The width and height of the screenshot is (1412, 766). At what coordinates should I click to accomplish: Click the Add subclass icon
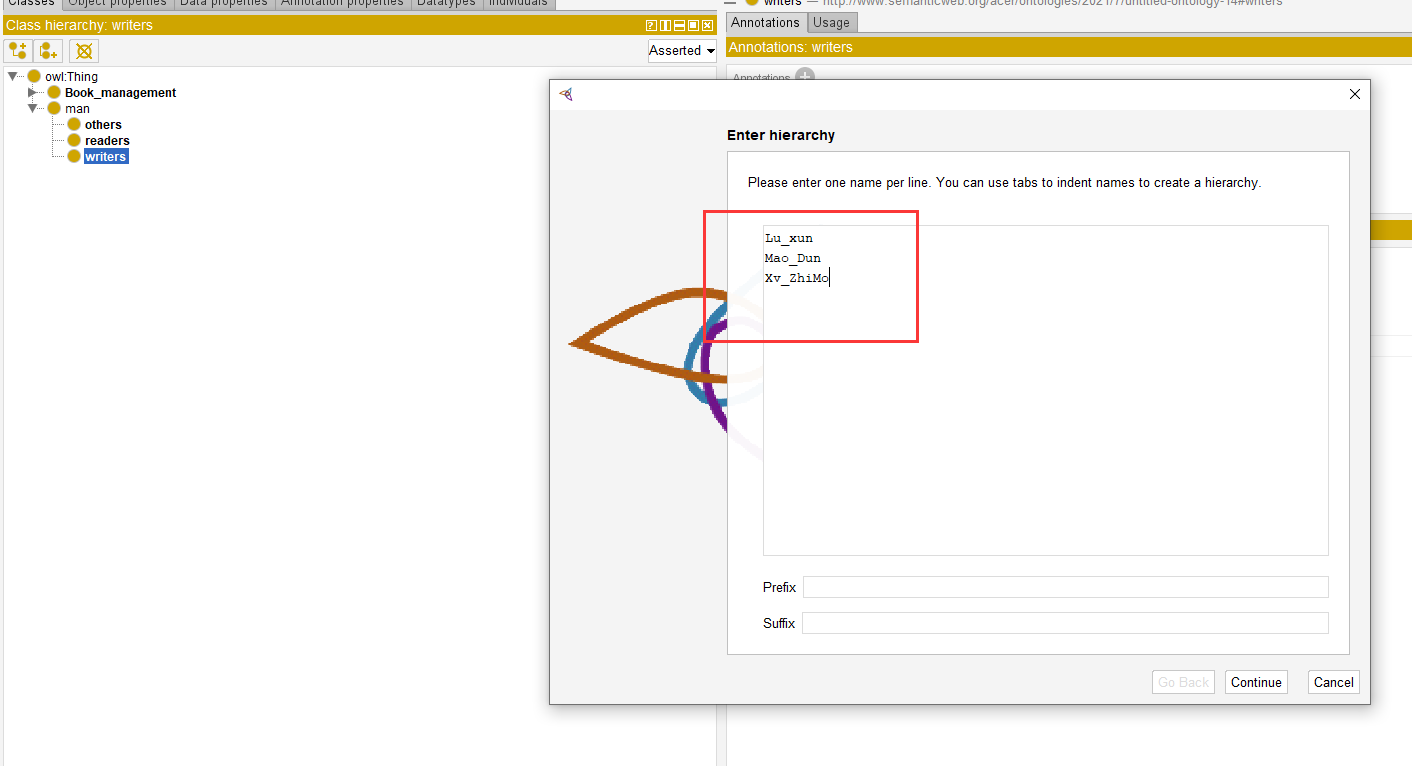pyautogui.click(x=18, y=50)
